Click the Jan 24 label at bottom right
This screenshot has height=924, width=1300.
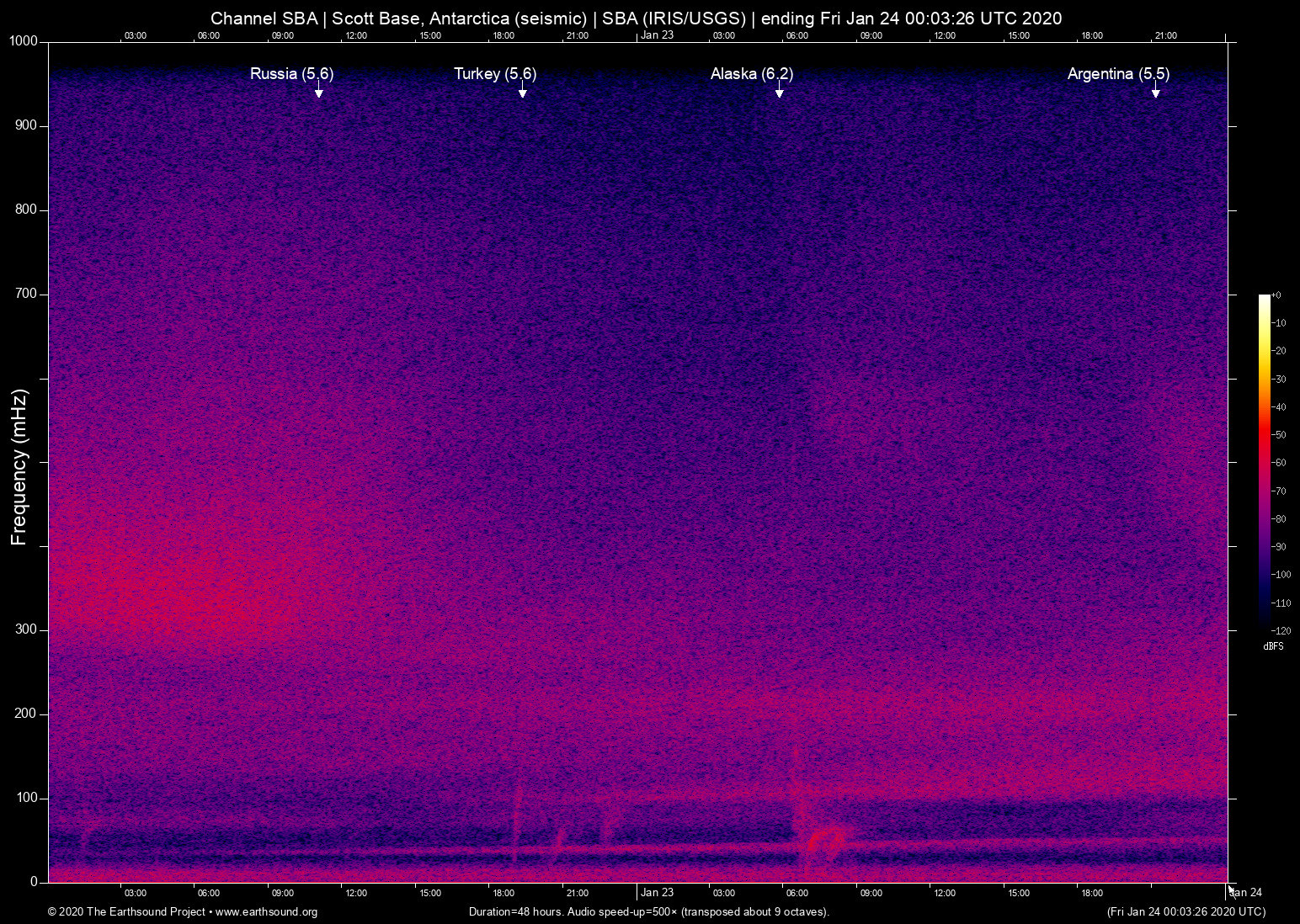tap(1244, 893)
